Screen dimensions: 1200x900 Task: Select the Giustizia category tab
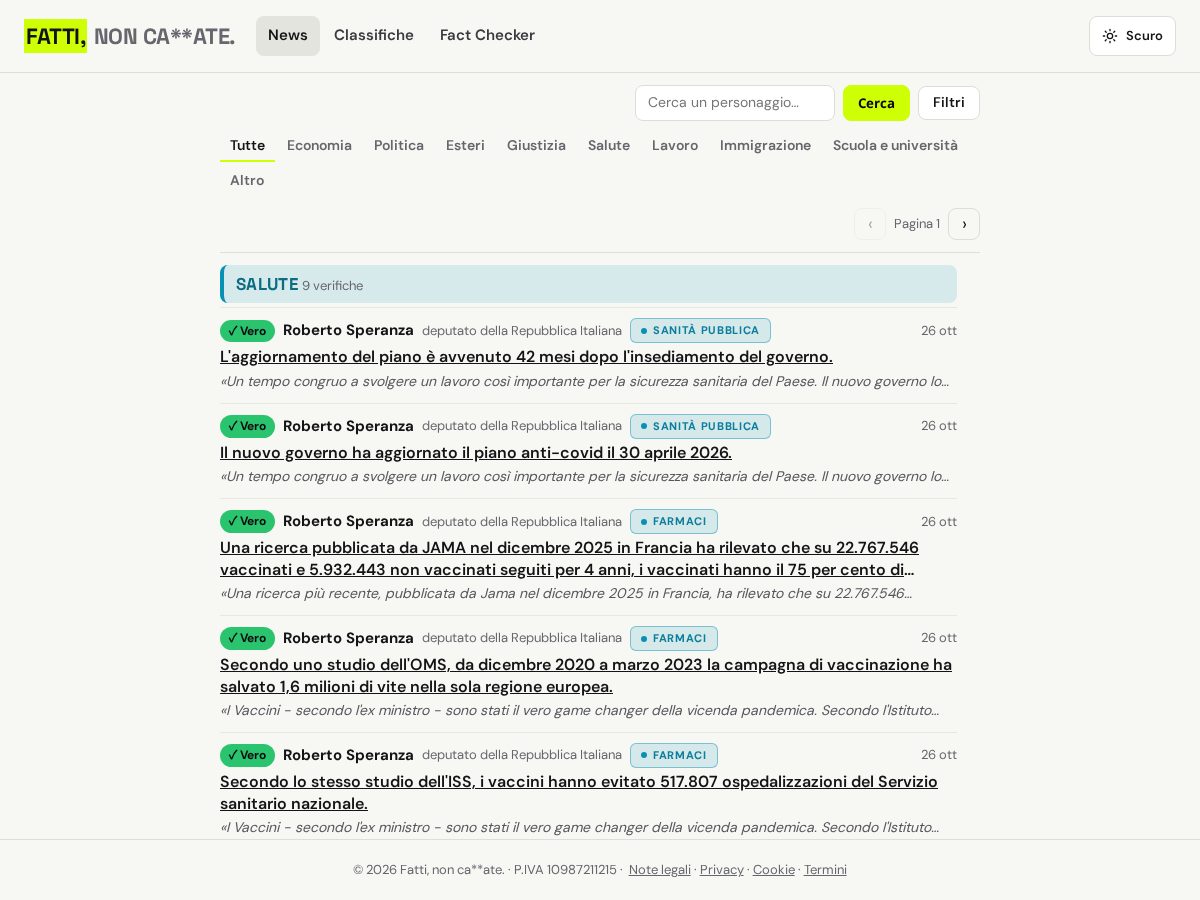[536, 145]
